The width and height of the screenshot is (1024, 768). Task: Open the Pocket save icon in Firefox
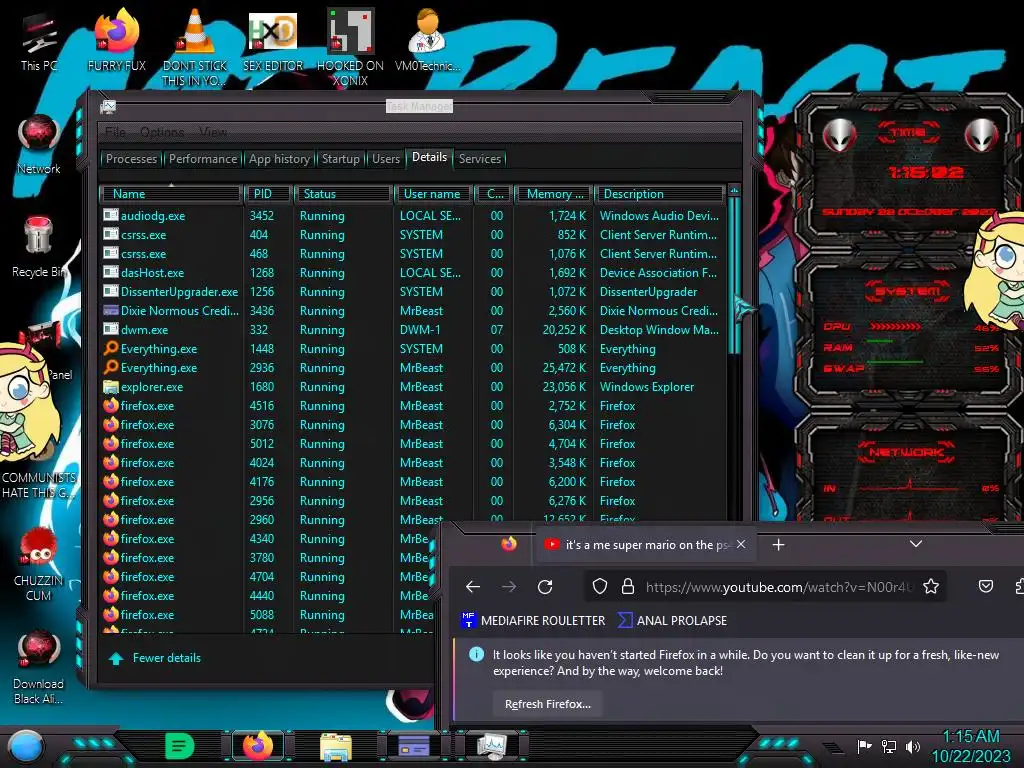click(986, 586)
